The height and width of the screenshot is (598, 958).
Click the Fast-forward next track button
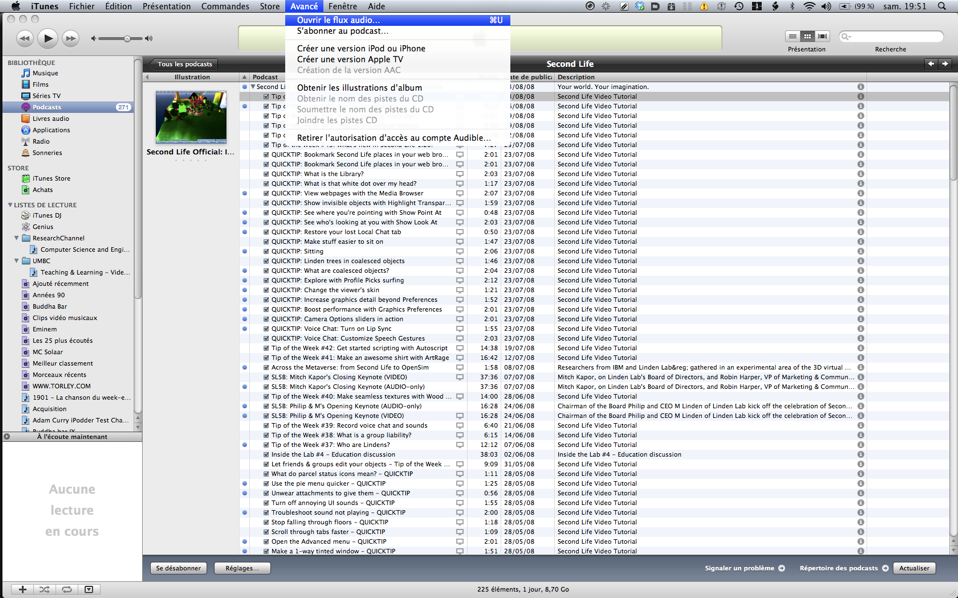point(70,38)
